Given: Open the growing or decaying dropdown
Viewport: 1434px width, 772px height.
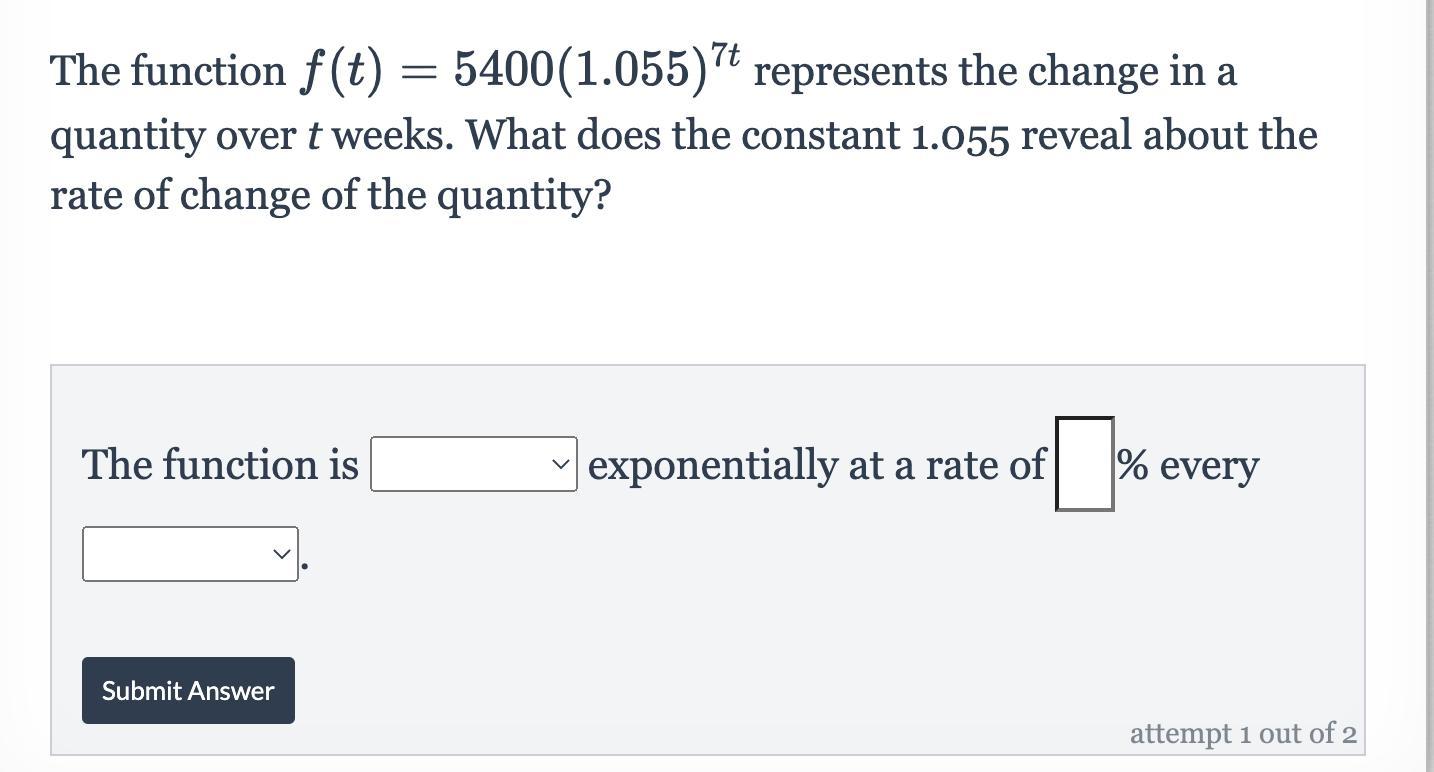Looking at the screenshot, I should [472, 464].
